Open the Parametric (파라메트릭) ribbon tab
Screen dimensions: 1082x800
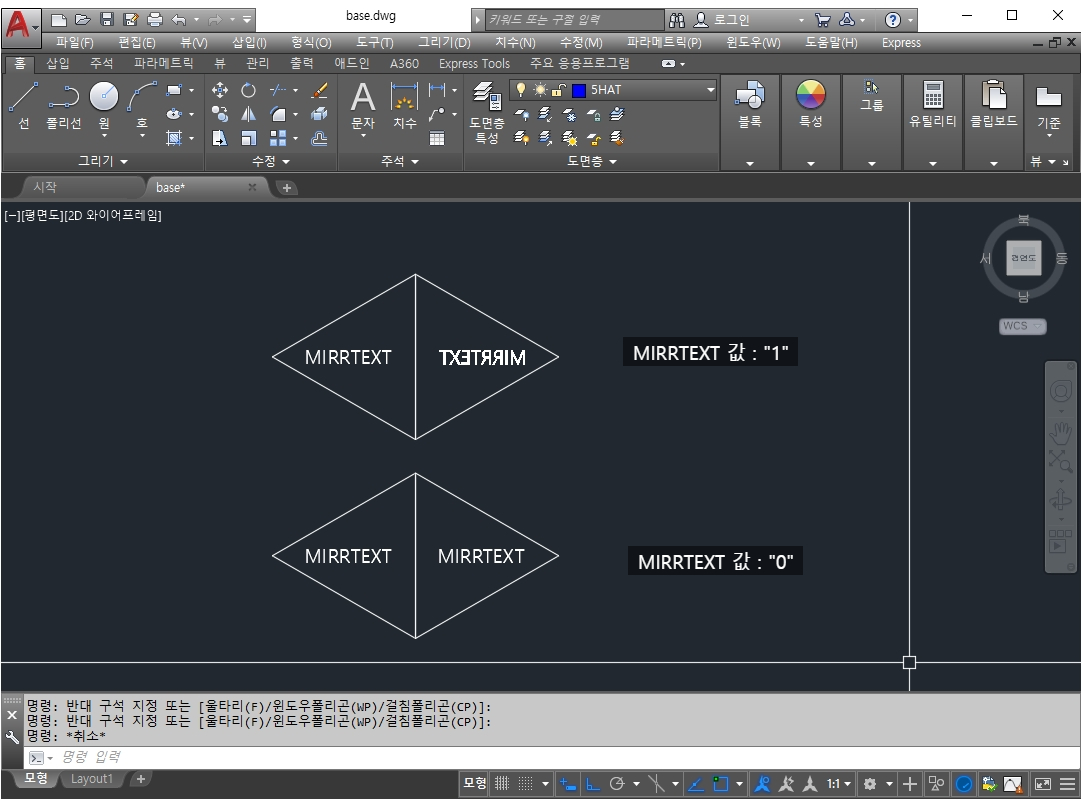point(164,63)
